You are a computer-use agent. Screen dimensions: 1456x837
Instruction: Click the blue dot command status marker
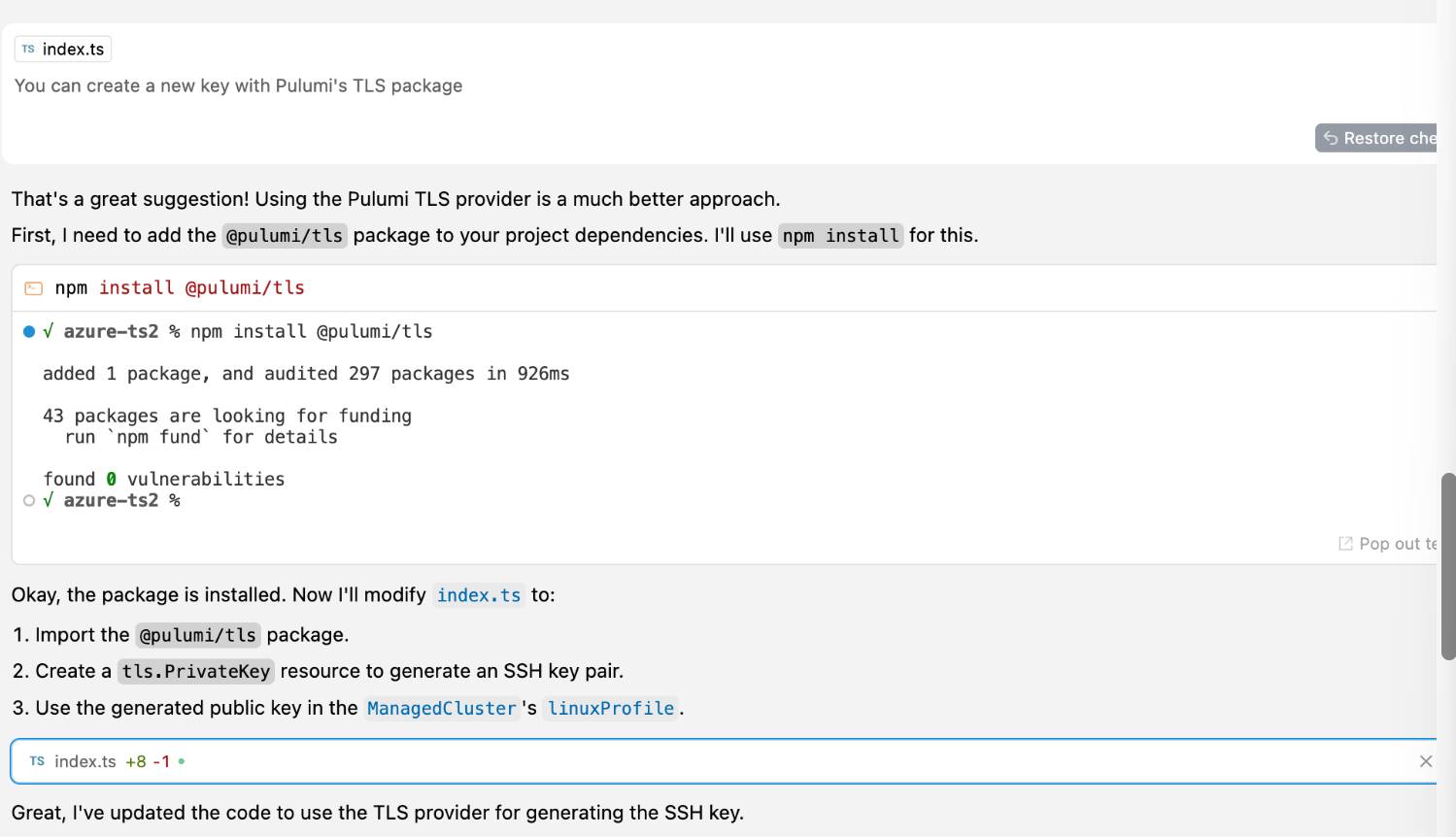(x=29, y=332)
